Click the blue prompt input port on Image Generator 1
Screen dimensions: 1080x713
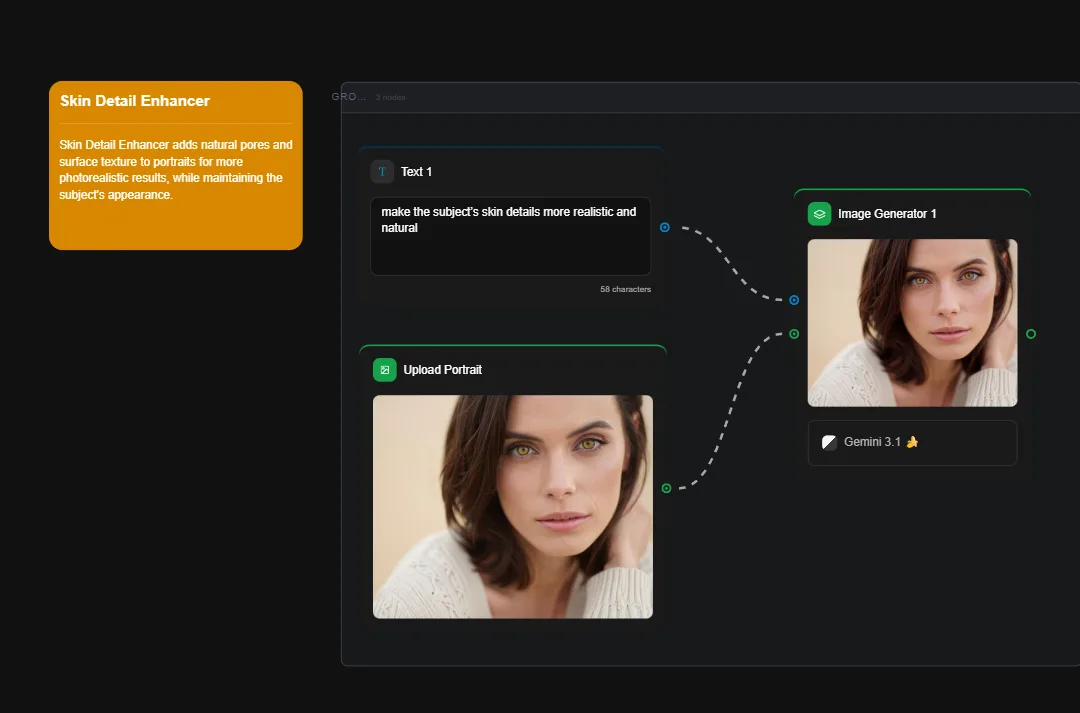point(793,299)
